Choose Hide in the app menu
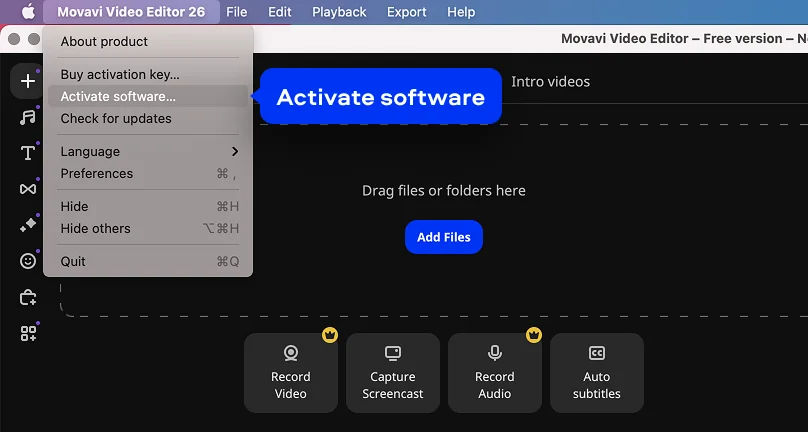The image size is (808, 432). point(148,207)
